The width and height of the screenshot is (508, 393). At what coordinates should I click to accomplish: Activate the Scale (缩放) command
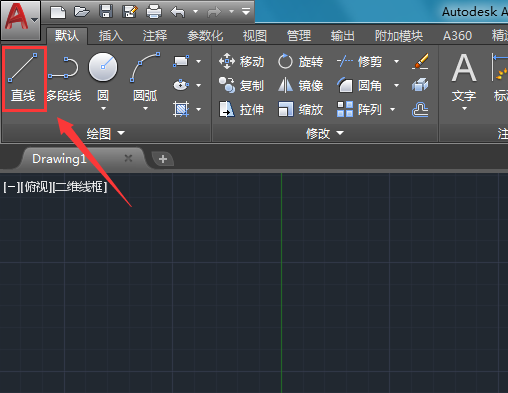click(301, 109)
